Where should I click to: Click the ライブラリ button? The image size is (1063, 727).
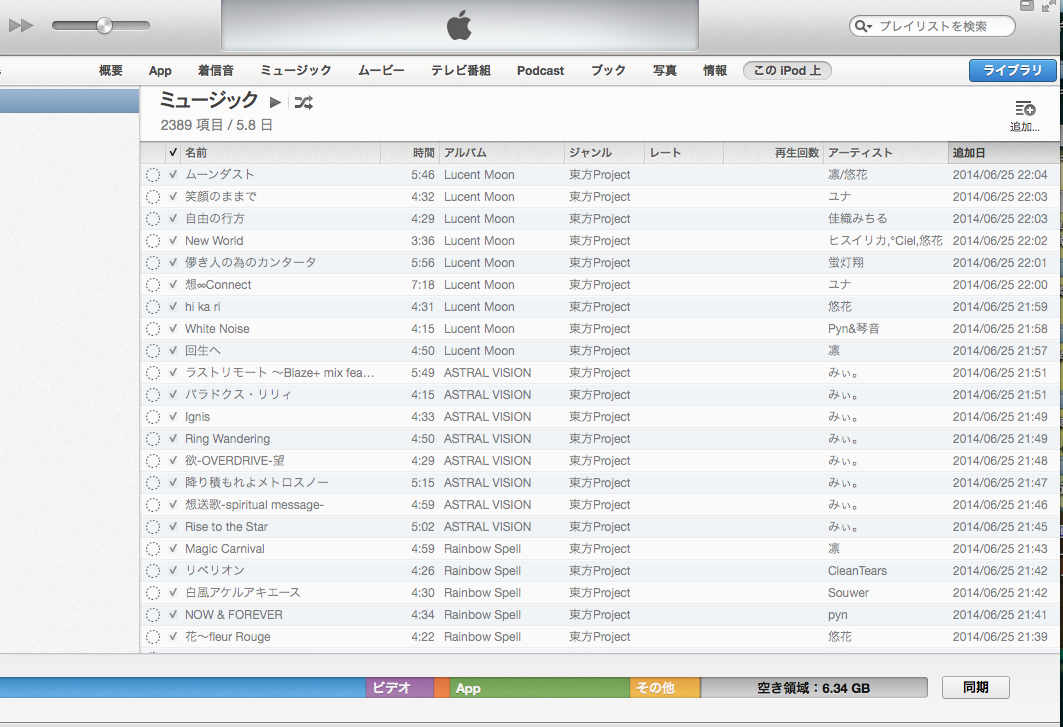[x=1012, y=71]
